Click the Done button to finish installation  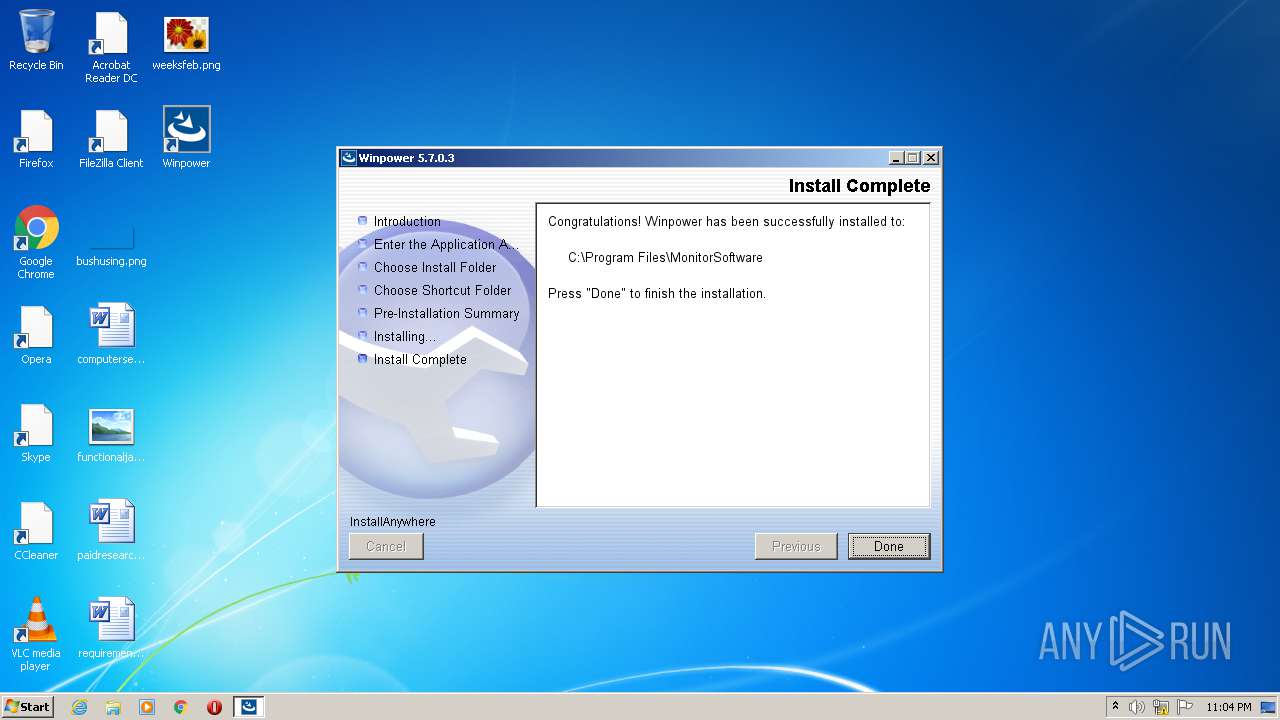coord(889,546)
